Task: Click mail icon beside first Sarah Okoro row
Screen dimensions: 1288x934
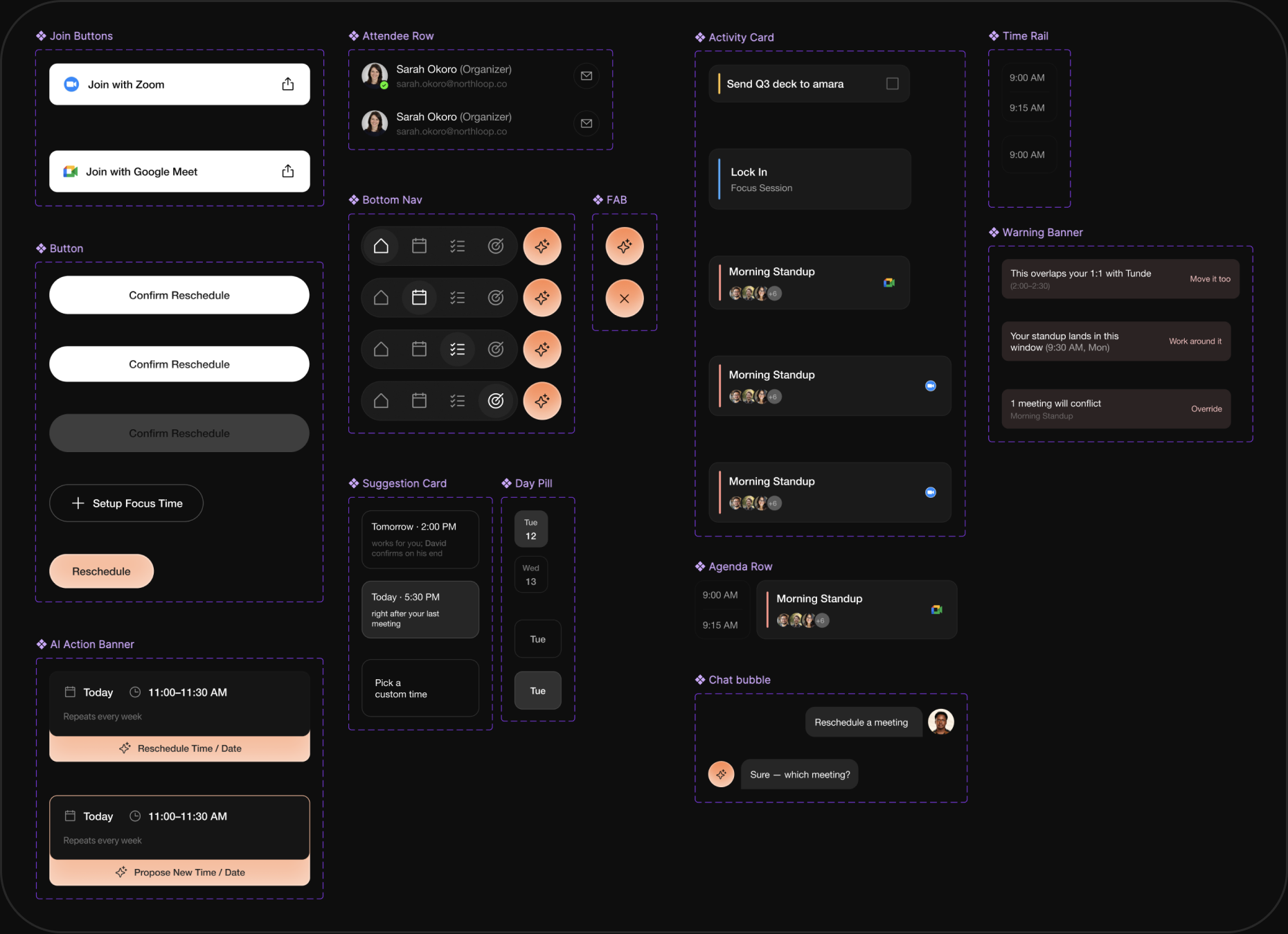Action: (x=587, y=75)
